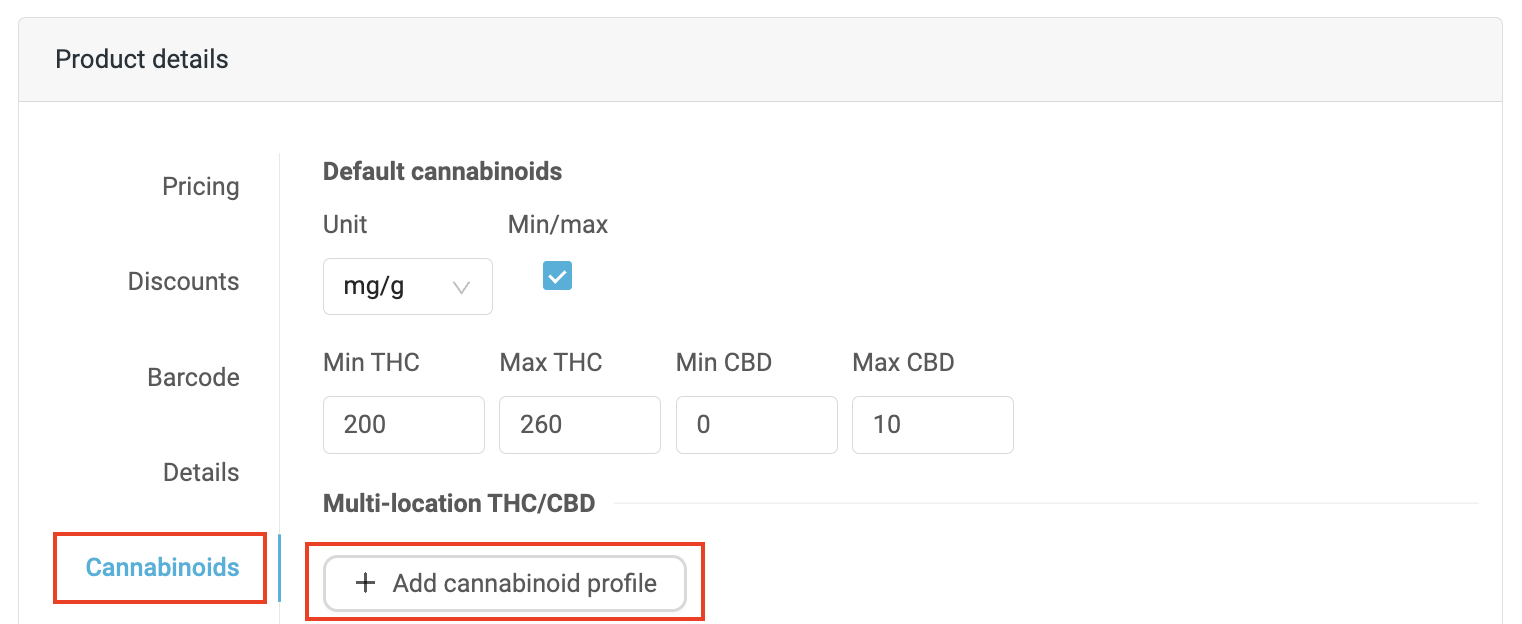Toggle the Min/max checkbox
This screenshot has width=1522, height=624.
pos(557,275)
